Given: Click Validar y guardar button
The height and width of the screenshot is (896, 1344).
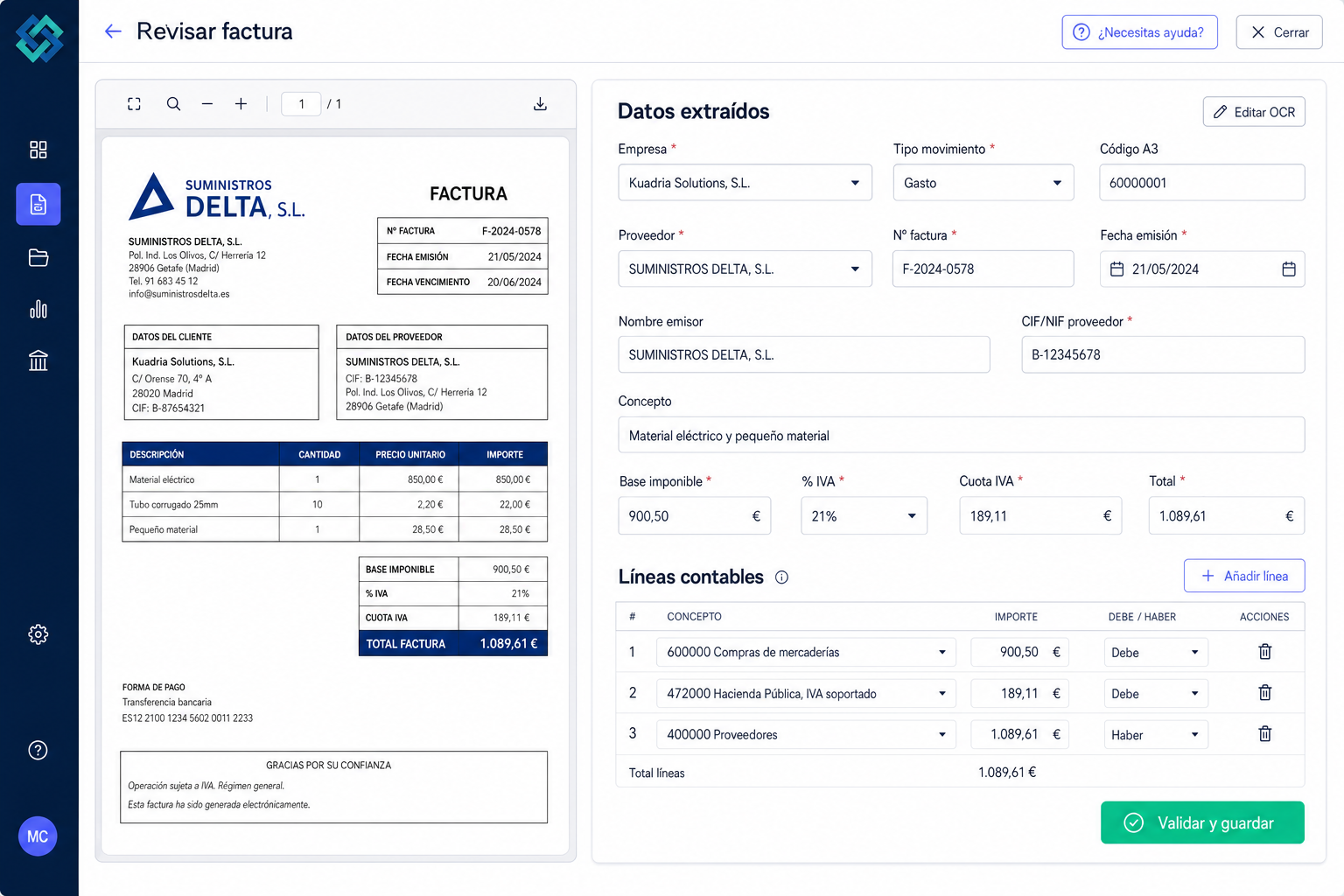Looking at the screenshot, I should [x=1202, y=822].
